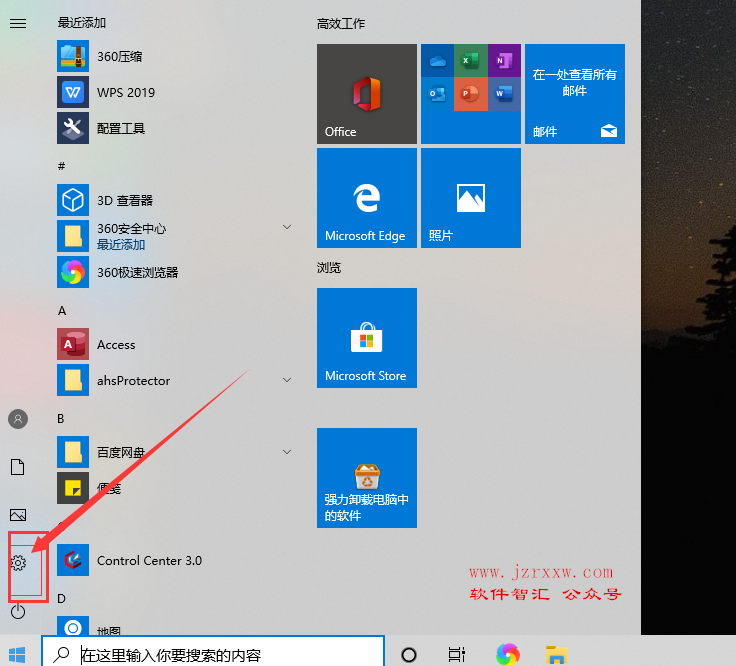Launch 360 browser from taskbar
736x666 pixels.
tap(508, 654)
